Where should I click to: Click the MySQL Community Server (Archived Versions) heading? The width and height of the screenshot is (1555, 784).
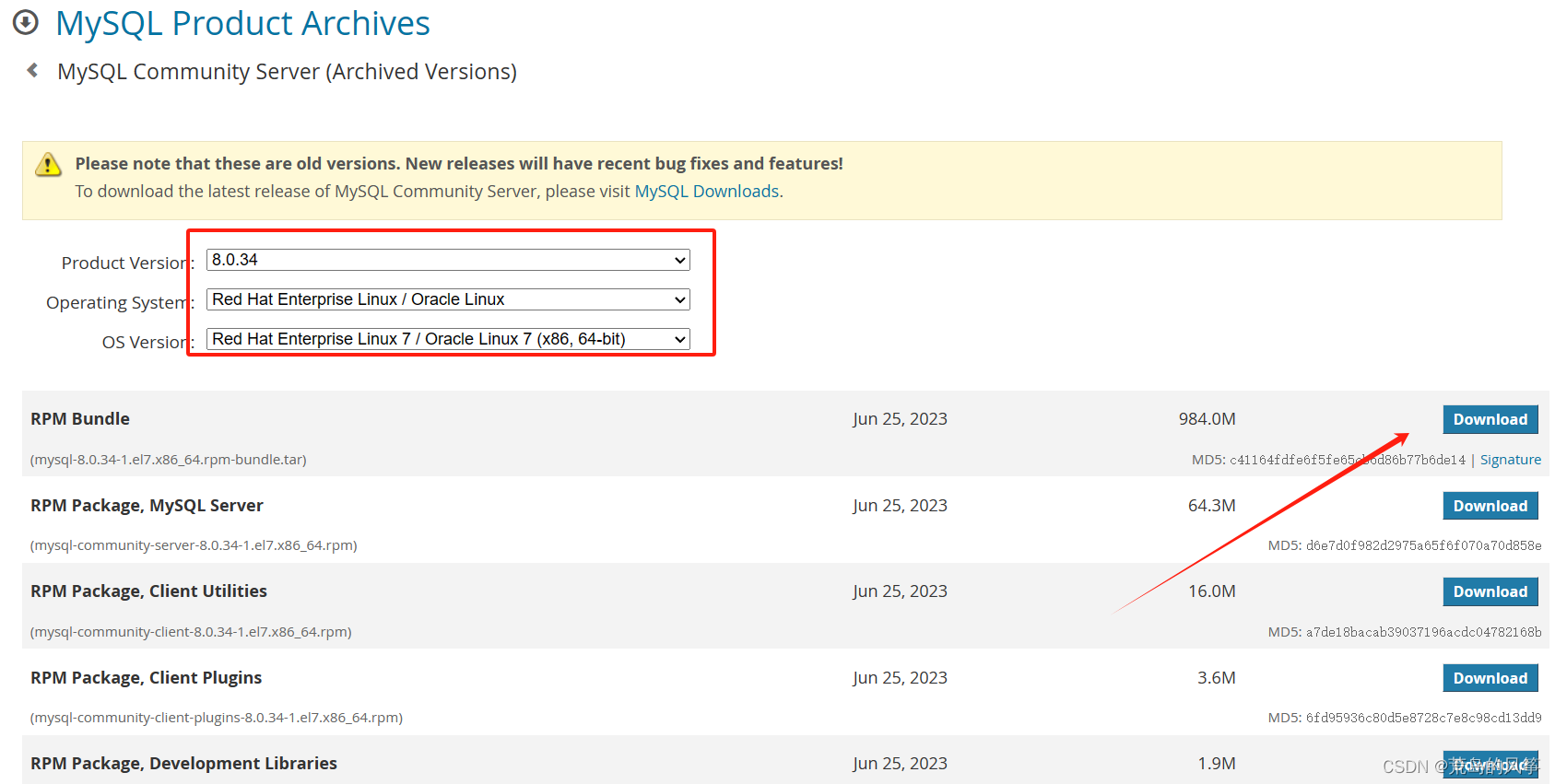(x=287, y=71)
